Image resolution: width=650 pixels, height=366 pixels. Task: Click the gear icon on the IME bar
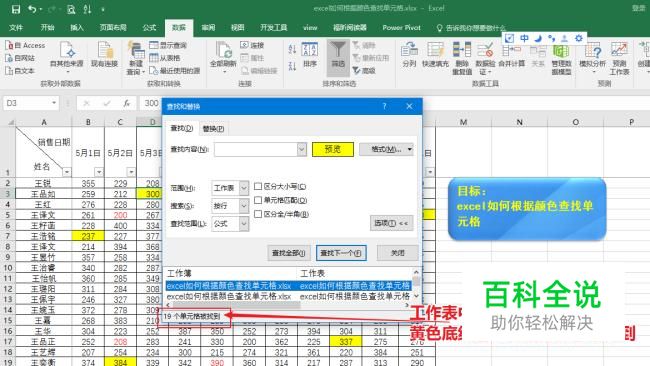579,38
